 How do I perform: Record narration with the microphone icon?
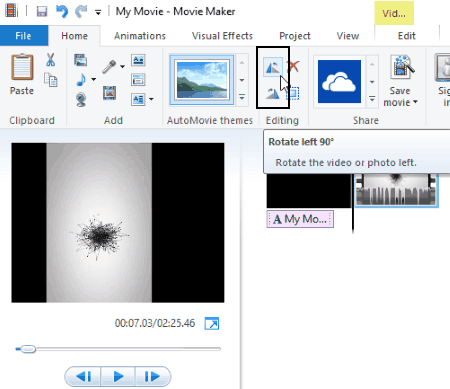tap(109, 67)
